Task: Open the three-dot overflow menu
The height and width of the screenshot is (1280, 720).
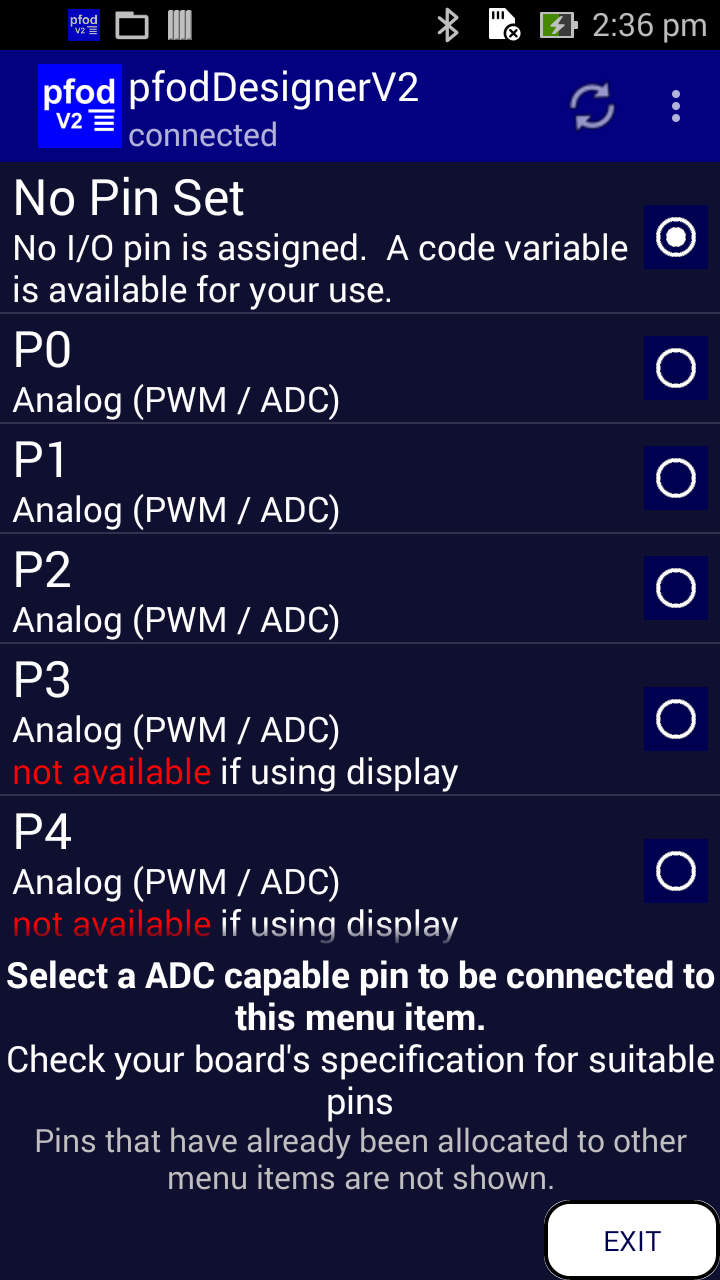Action: pos(676,106)
